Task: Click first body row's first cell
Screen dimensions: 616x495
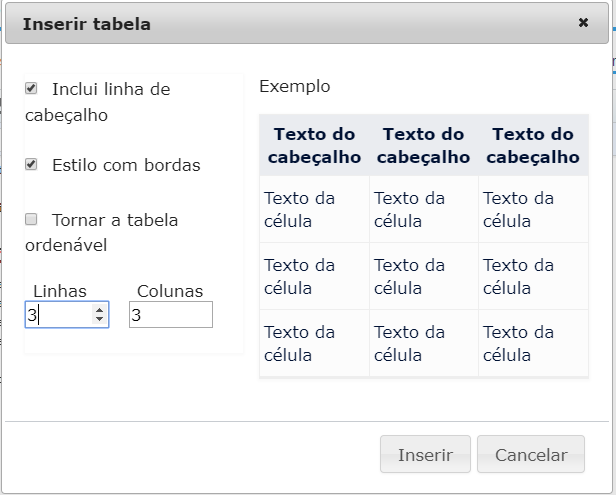Action: [314, 209]
